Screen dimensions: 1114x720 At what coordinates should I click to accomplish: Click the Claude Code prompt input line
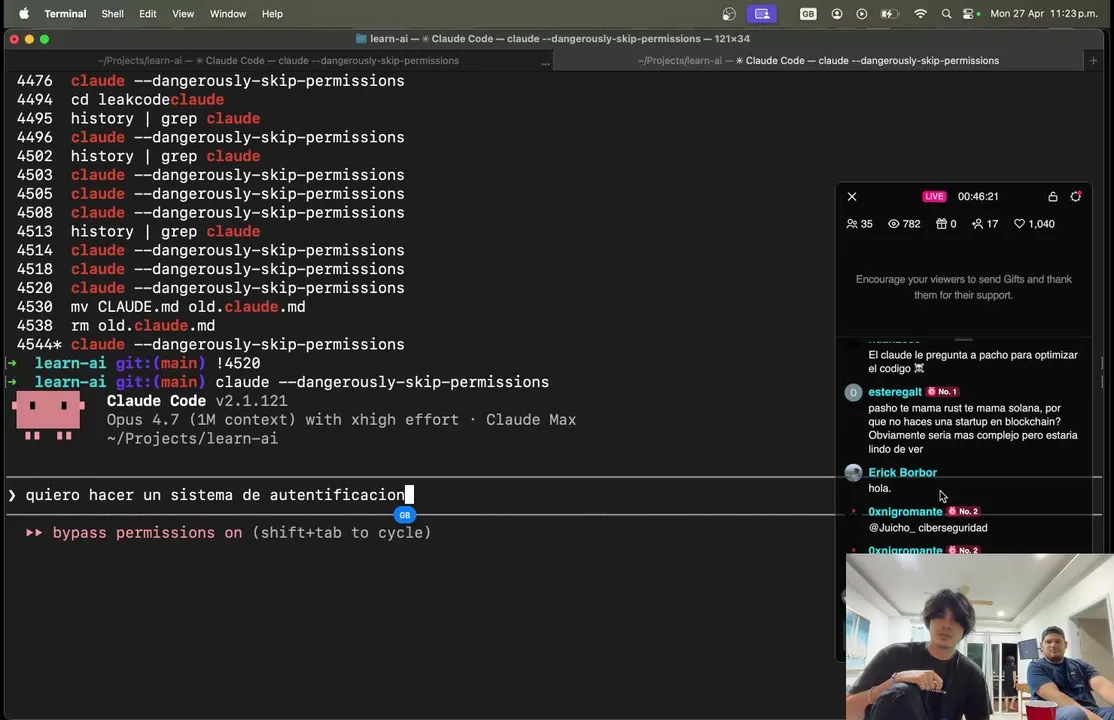point(419,495)
